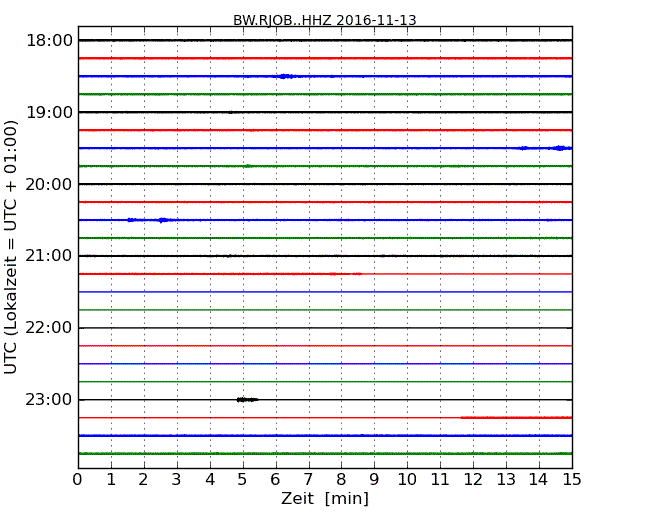
Task: Click the x-axis tick label 8
Action: (x=341, y=480)
